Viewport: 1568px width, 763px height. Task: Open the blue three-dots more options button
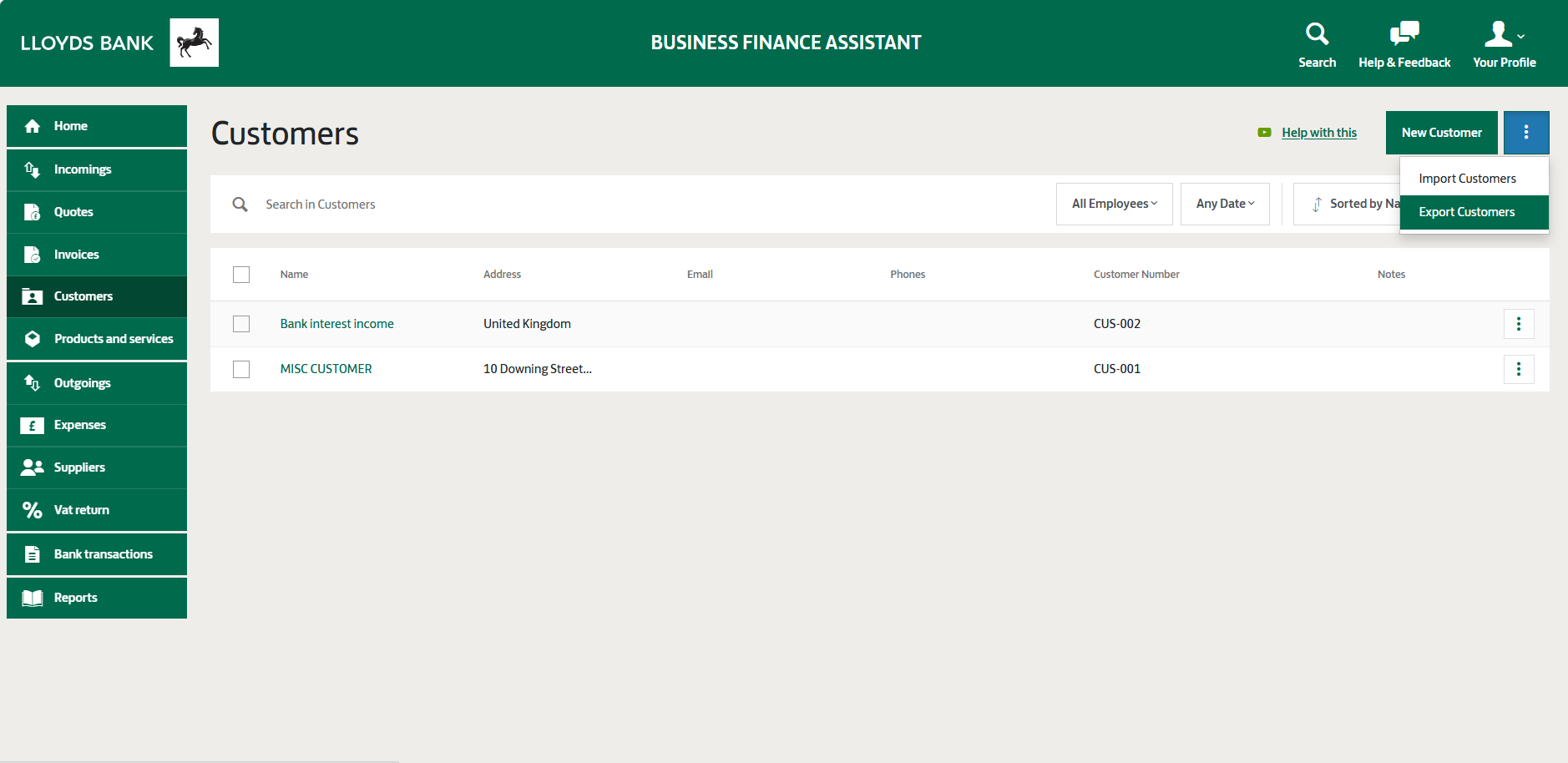coord(1526,133)
